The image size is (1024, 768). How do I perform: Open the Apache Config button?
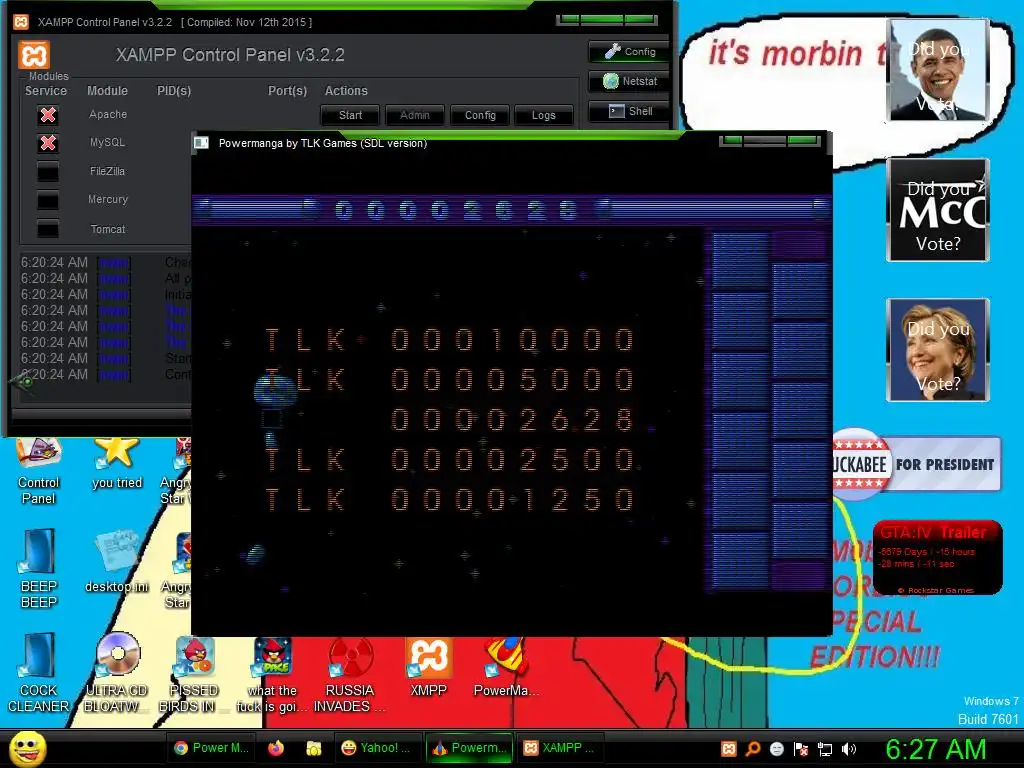pyautogui.click(x=480, y=115)
